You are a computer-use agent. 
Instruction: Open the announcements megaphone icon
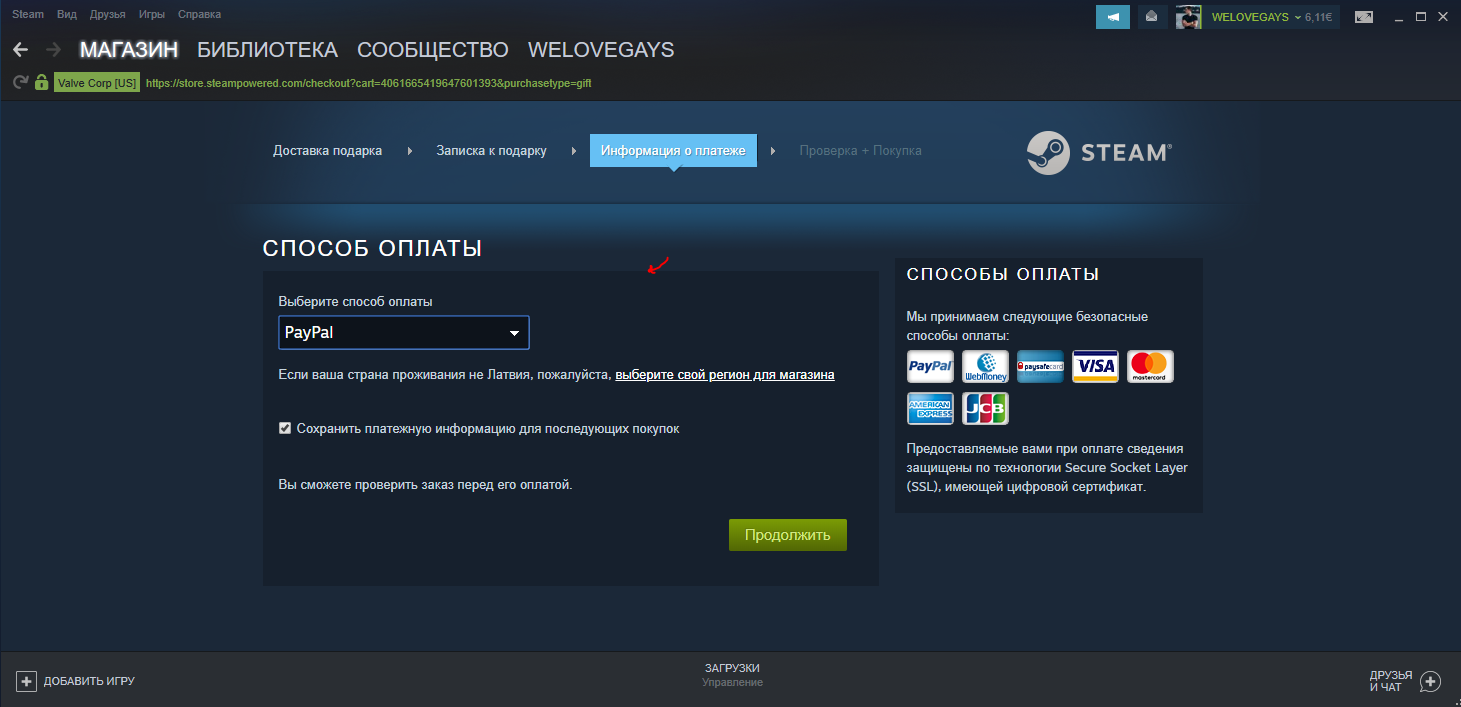coord(1113,17)
